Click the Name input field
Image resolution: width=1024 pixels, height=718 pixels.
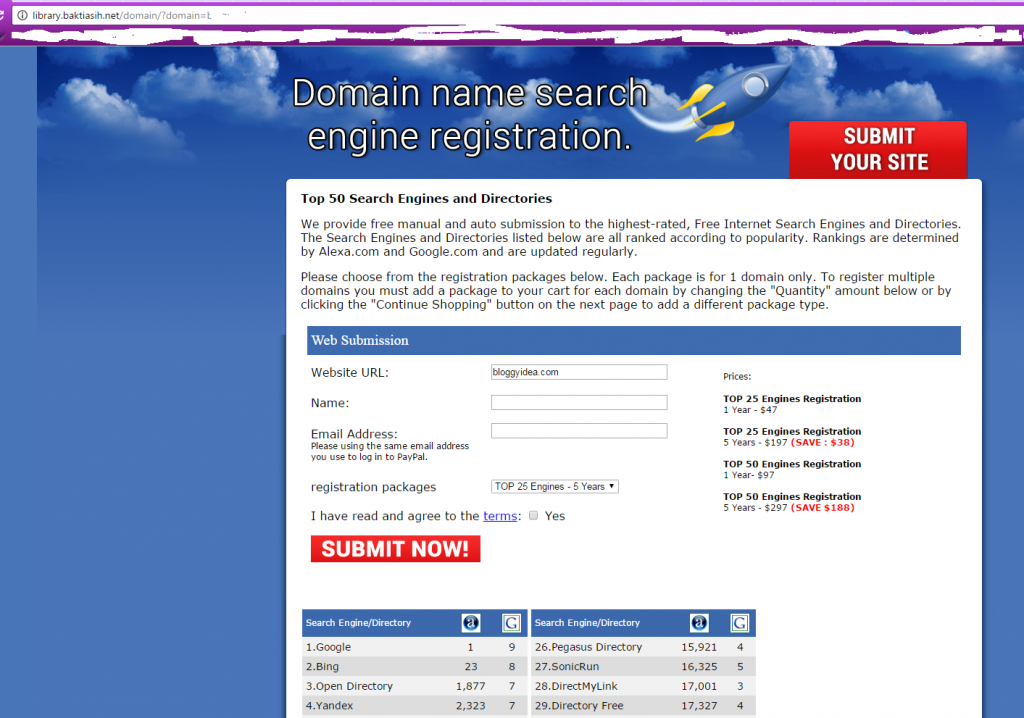coord(579,402)
